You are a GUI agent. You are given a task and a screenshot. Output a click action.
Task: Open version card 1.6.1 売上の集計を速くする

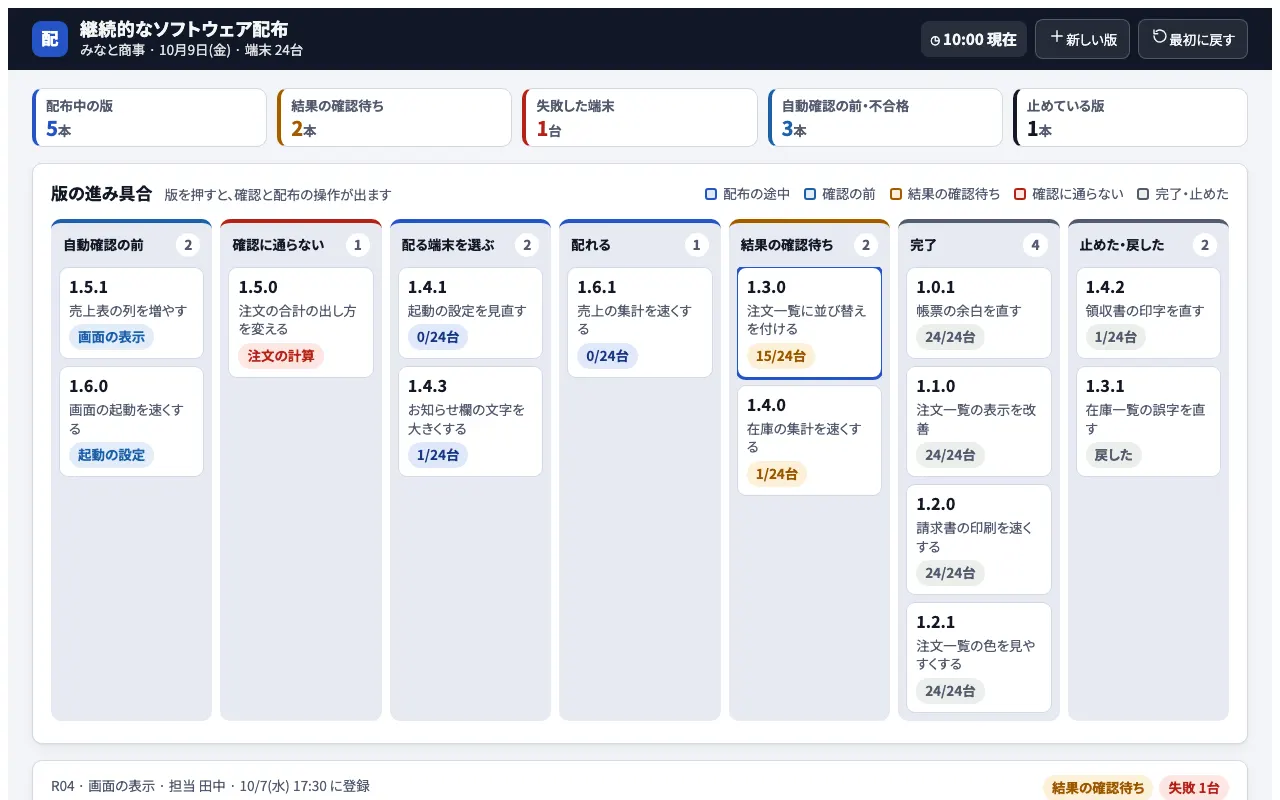click(x=640, y=322)
